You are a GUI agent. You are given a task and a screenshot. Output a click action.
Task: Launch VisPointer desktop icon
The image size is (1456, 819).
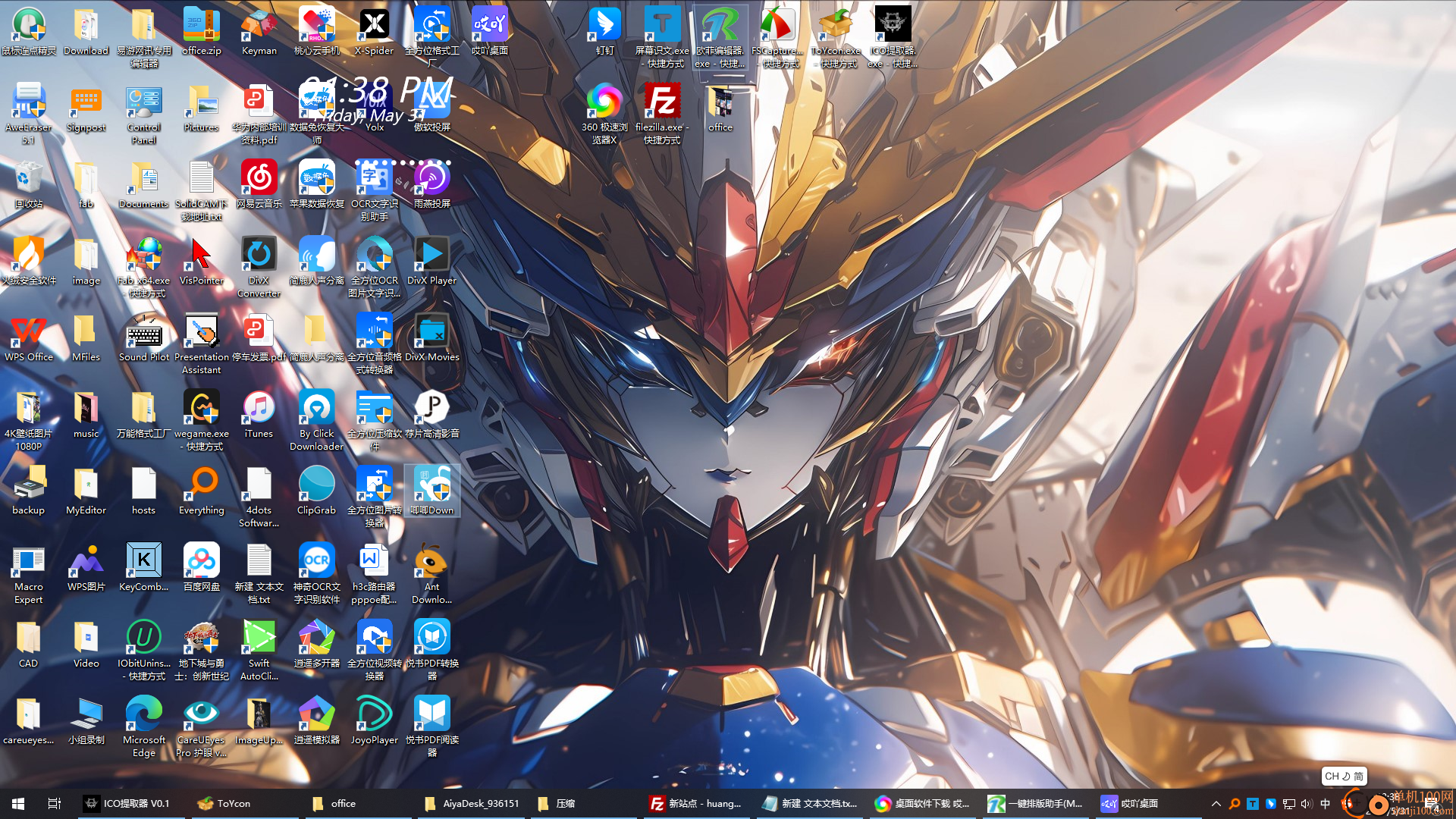(x=202, y=262)
